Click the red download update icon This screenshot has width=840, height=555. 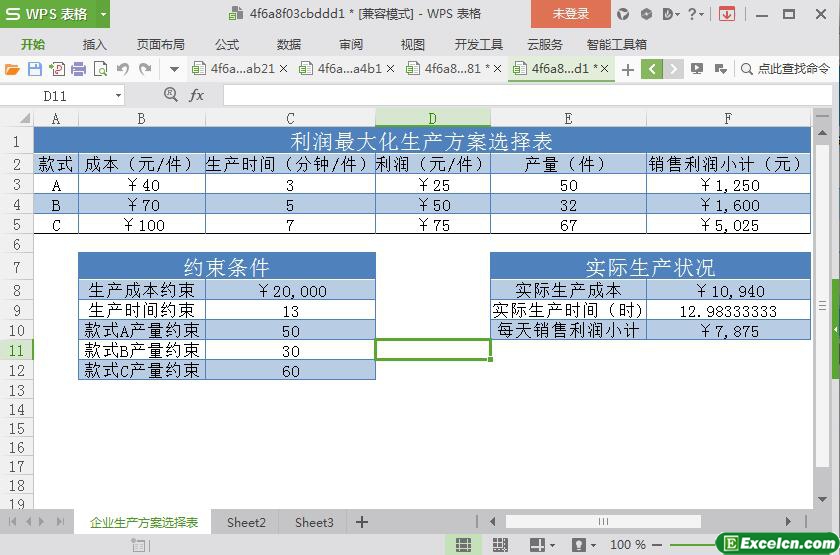(x=727, y=14)
